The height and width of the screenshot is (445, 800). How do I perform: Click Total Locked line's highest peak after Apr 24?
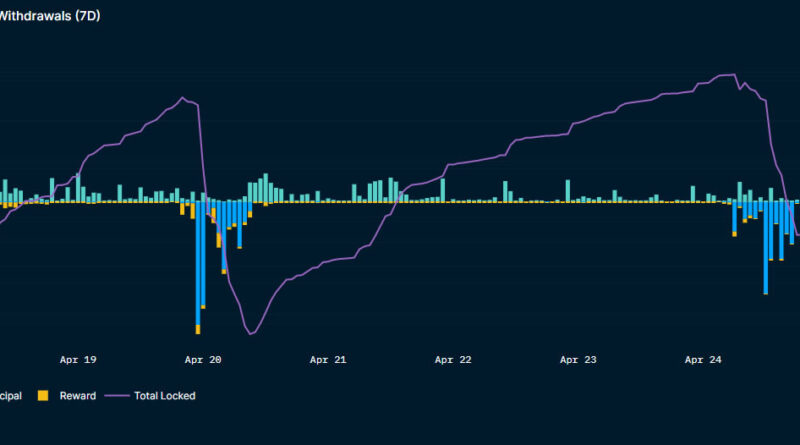click(x=733, y=75)
